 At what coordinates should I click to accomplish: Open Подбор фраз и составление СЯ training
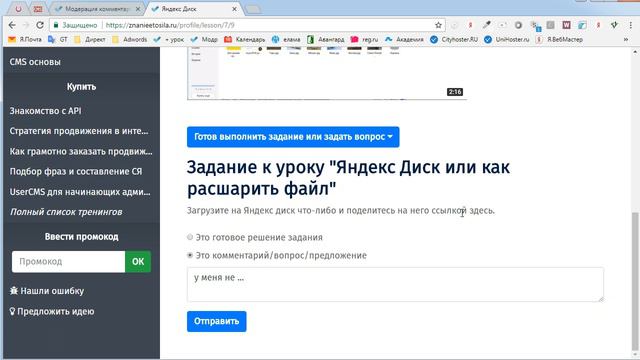[76, 171]
